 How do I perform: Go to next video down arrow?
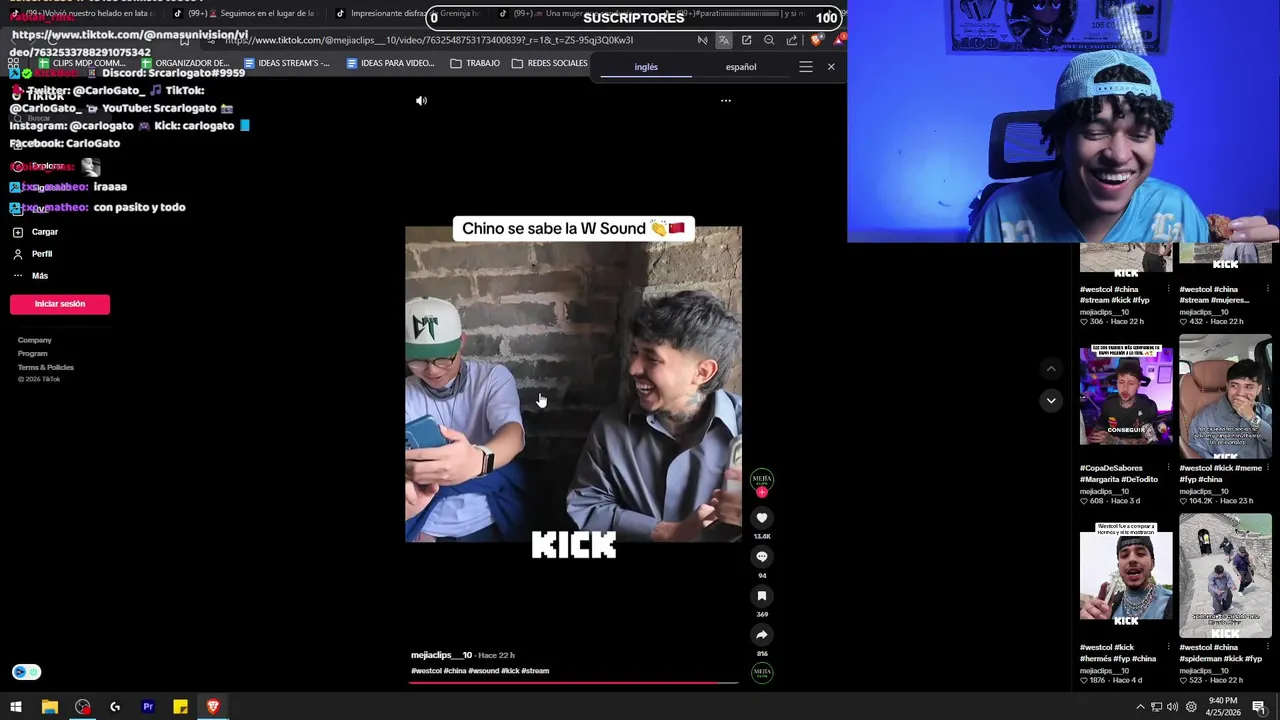click(x=1051, y=400)
